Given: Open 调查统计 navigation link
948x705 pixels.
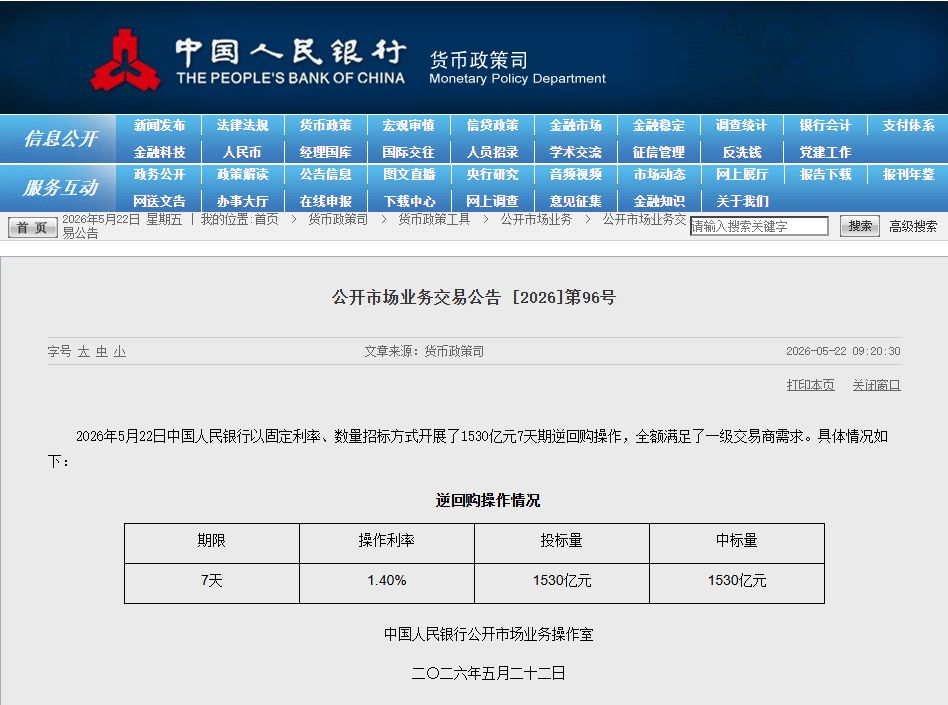Looking at the screenshot, I should pyautogui.click(x=741, y=125).
